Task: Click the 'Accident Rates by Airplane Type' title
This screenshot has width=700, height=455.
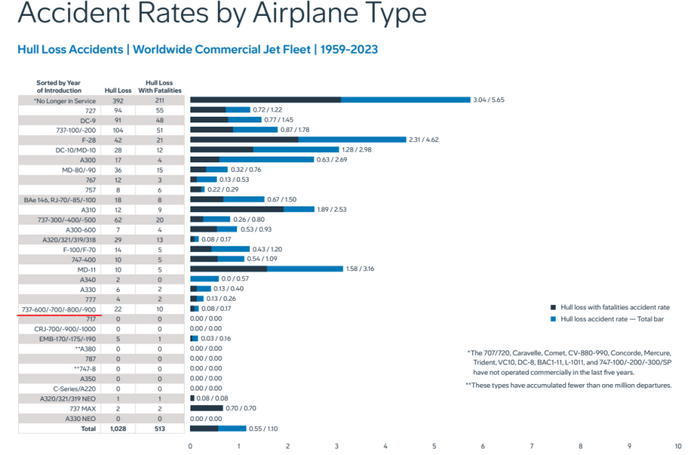Action: click(x=222, y=13)
